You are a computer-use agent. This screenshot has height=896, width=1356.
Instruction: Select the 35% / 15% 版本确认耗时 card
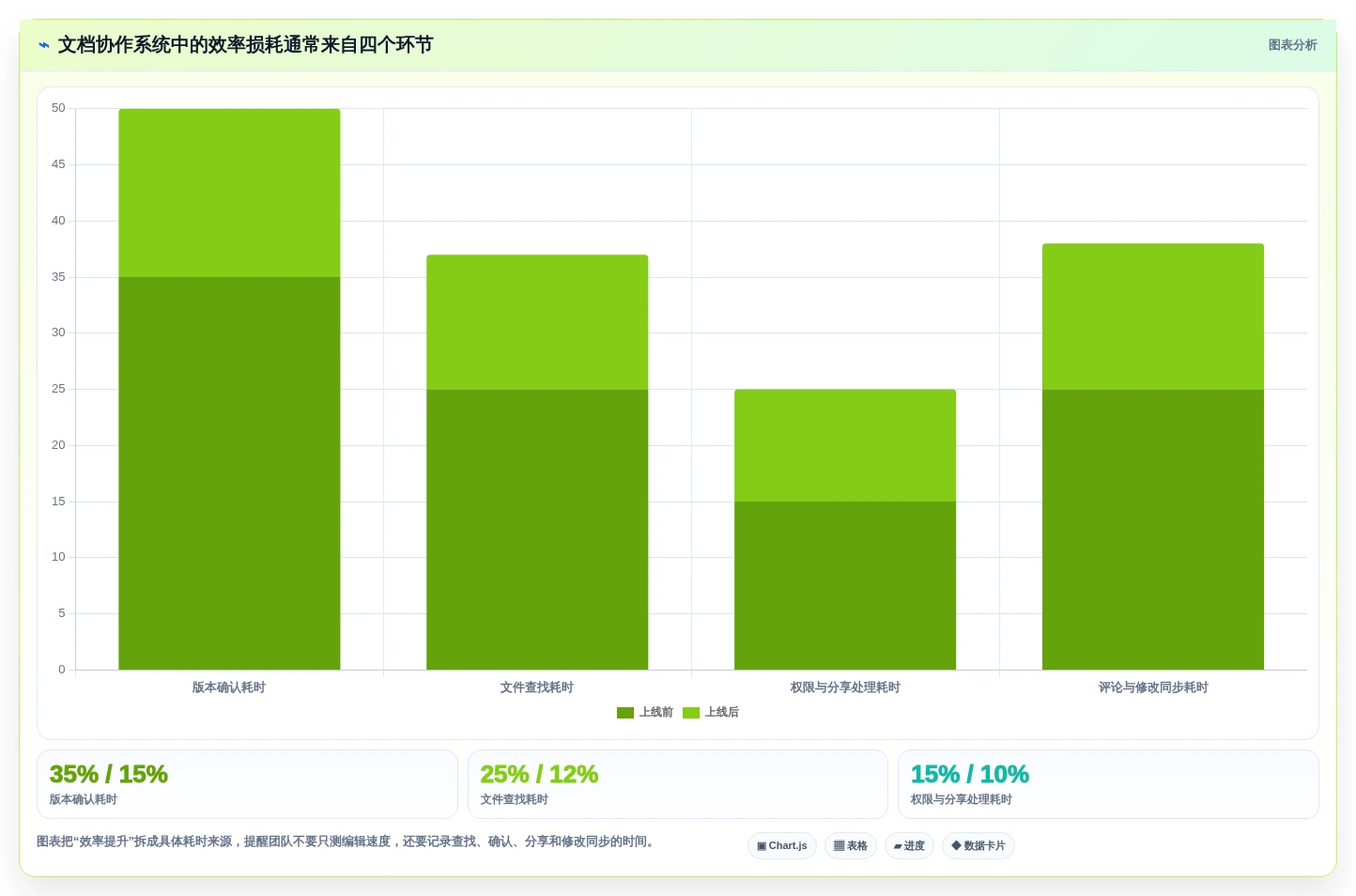pyautogui.click(x=247, y=784)
